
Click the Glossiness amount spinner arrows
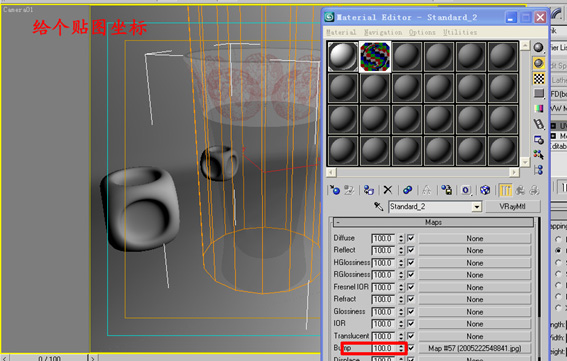tap(401, 312)
